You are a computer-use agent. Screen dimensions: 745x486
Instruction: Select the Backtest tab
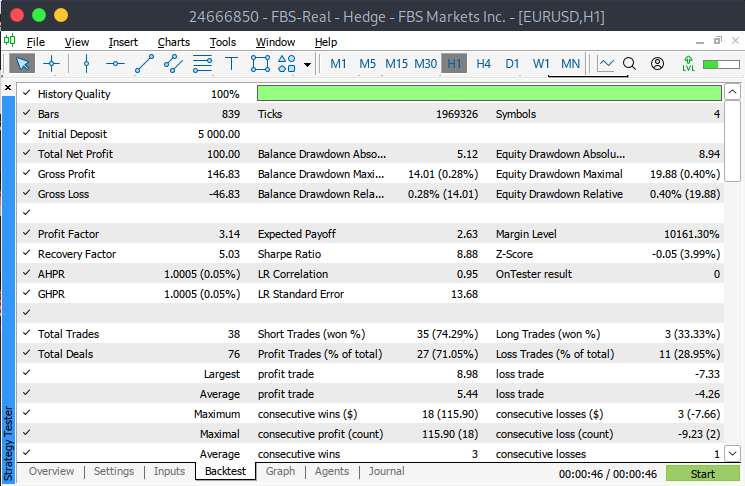click(225, 471)
